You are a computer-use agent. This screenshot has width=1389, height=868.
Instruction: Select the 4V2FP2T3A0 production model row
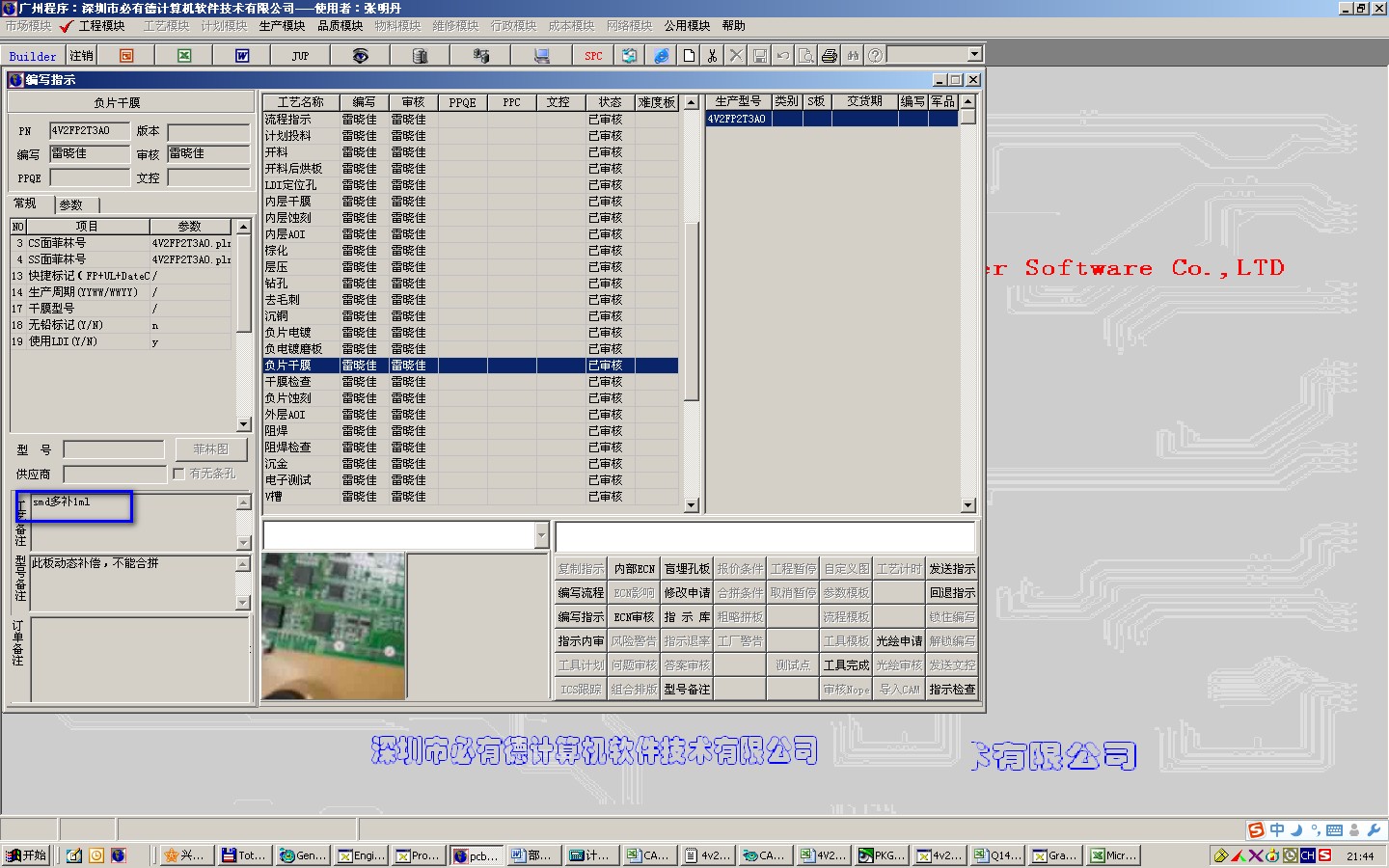[832, 120]
